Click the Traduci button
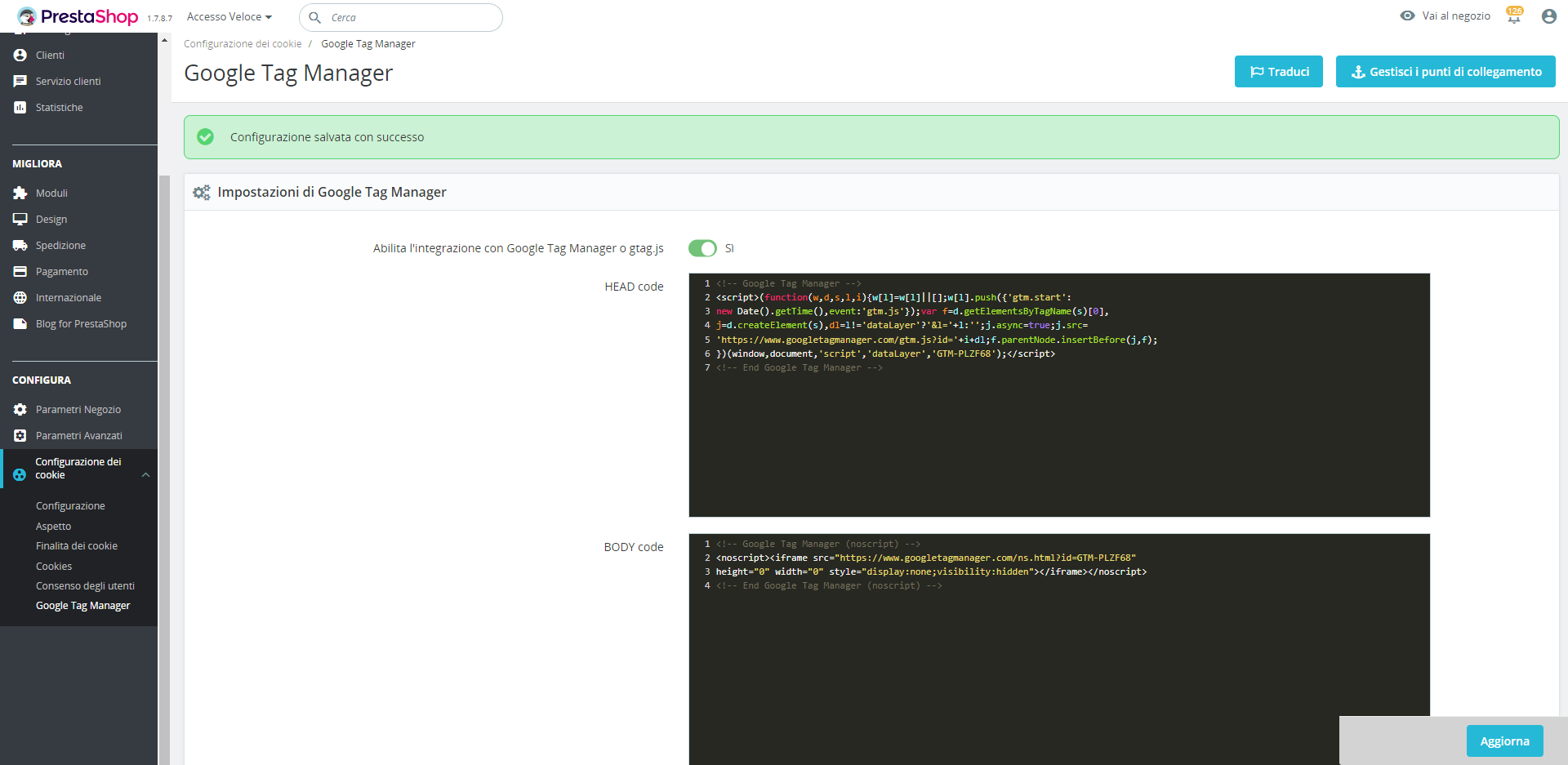This screenshot has height=765, width=1568. [x=1278, y=72]
